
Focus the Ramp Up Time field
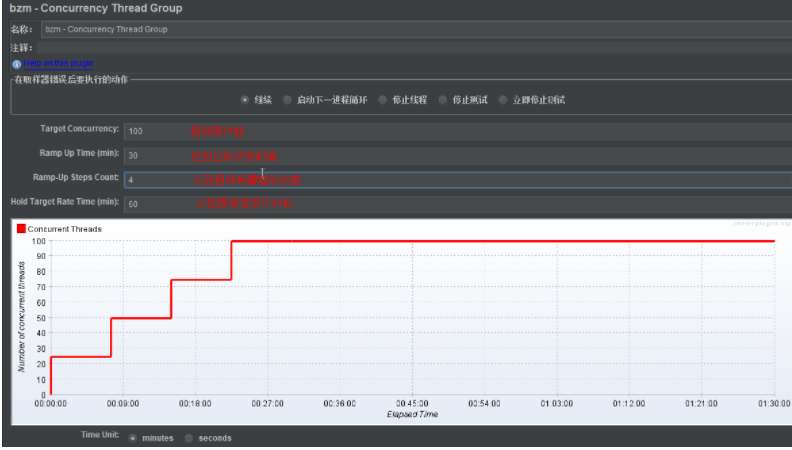[x=458, y=156]
